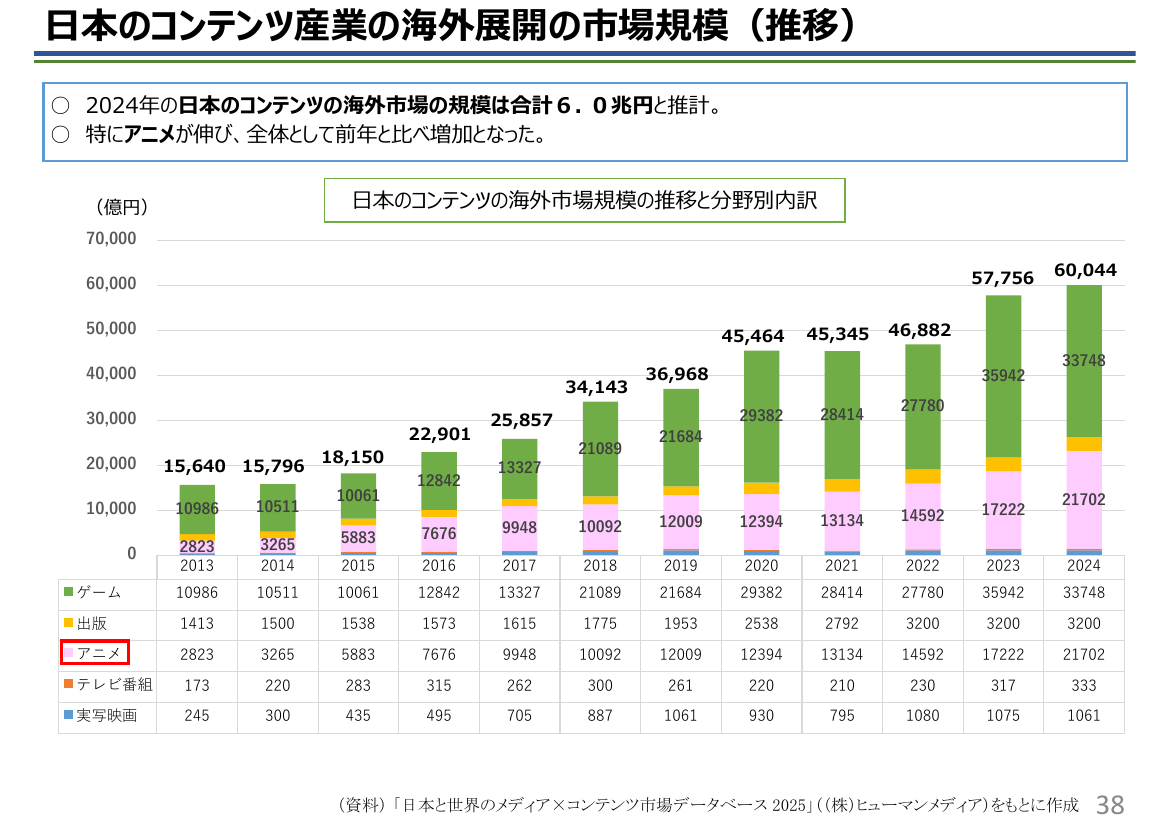Image resolution: width=1170 pixels, height=827 pixels.
Task: Click the slide heading 日本のコンテンツ産業の海外展開の市場規模
Action: (387, 25)
